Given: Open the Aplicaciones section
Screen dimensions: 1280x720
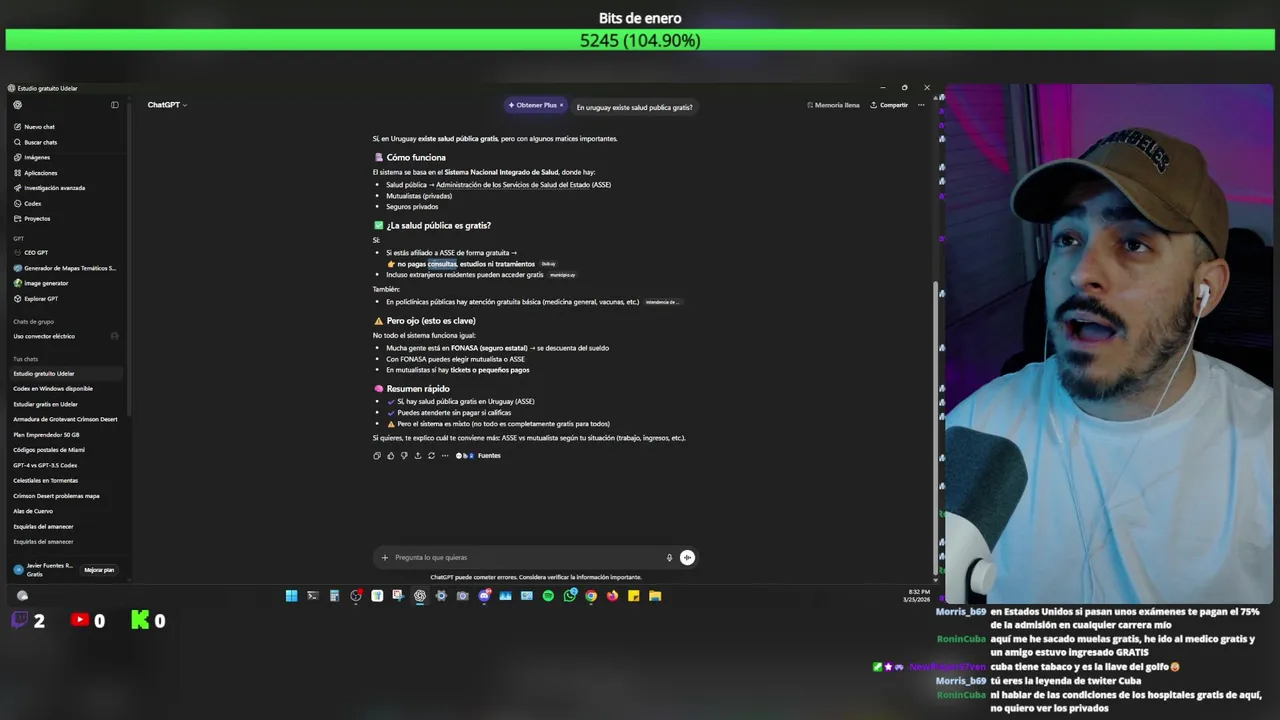Looking at the screenshot, I should point(41,173).
